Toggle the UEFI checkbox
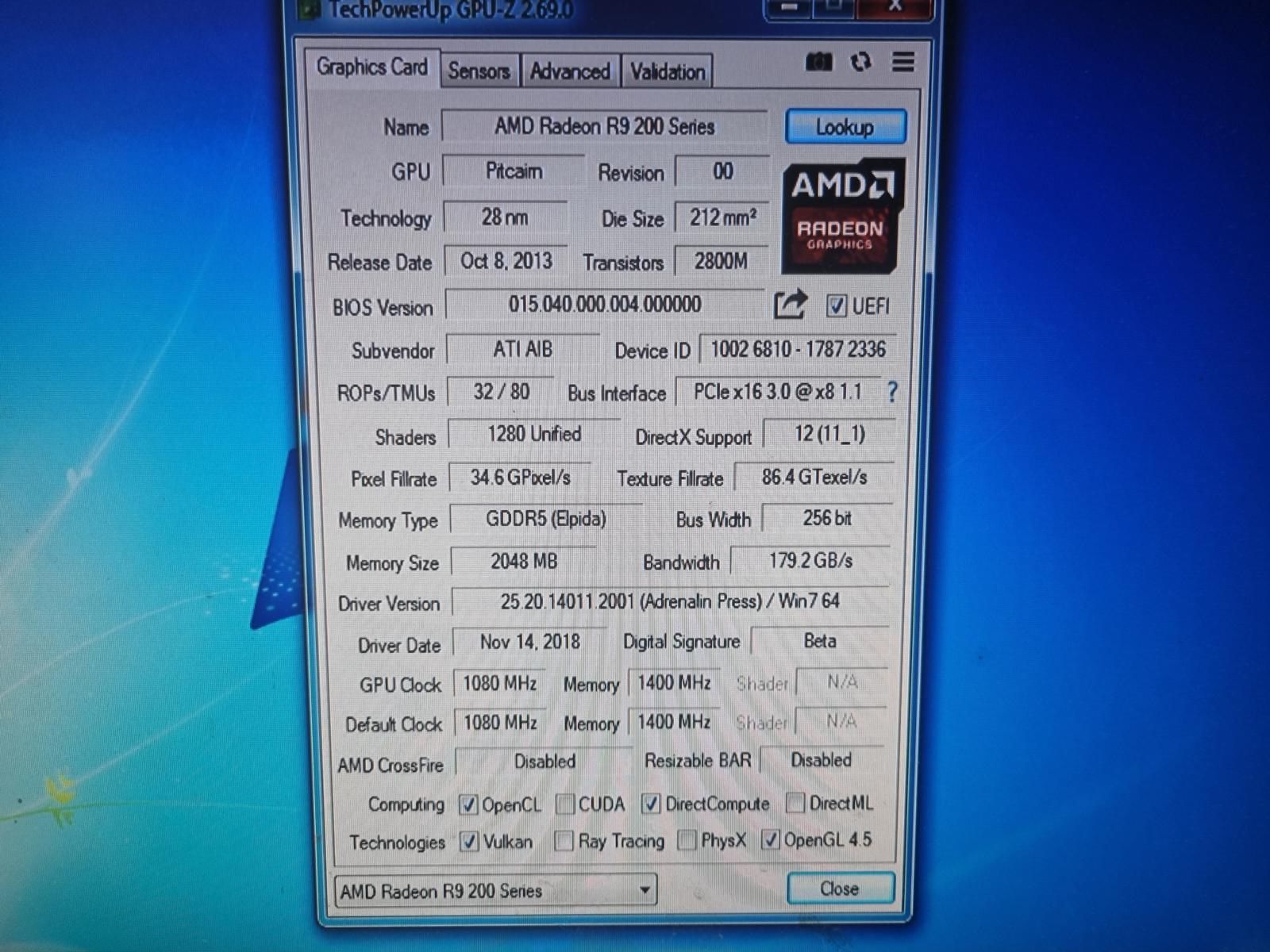 836,306
